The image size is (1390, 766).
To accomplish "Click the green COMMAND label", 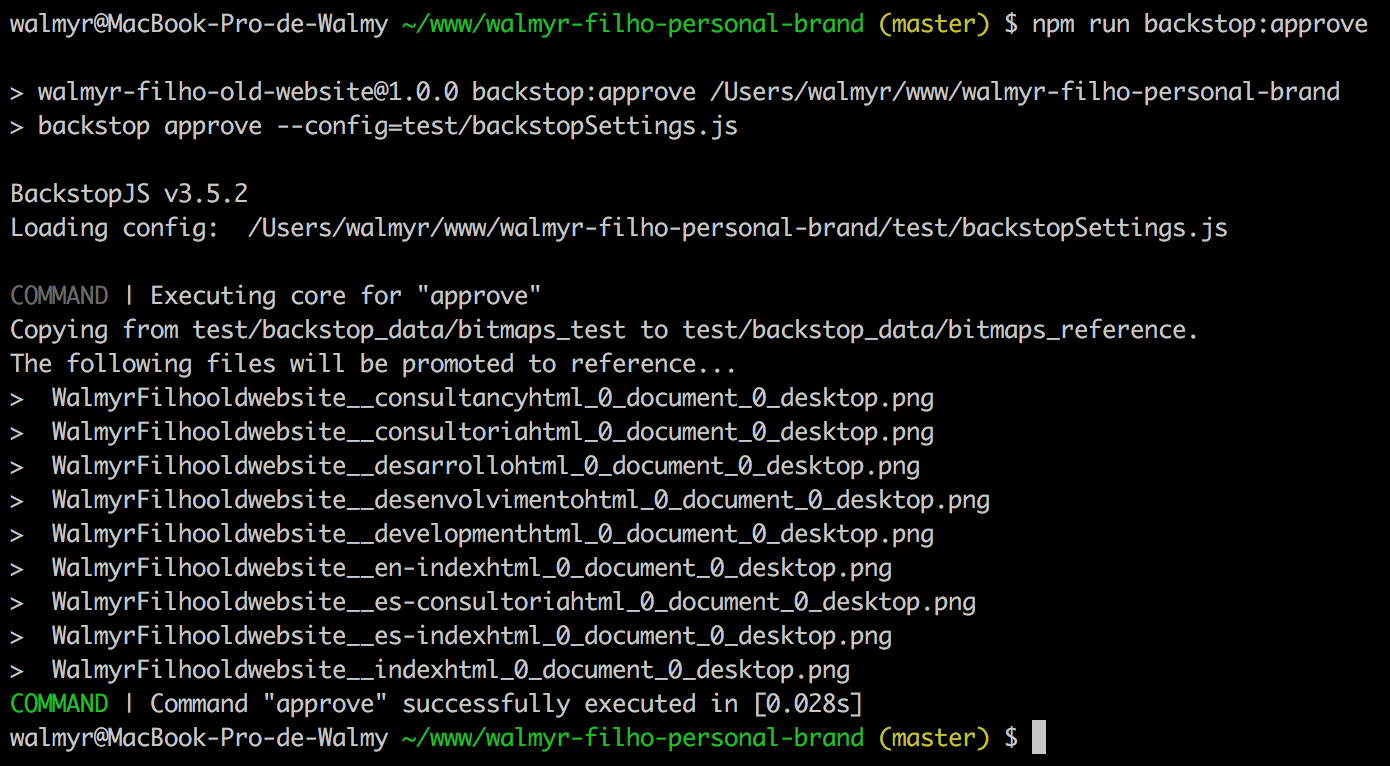I will (59, 704).
